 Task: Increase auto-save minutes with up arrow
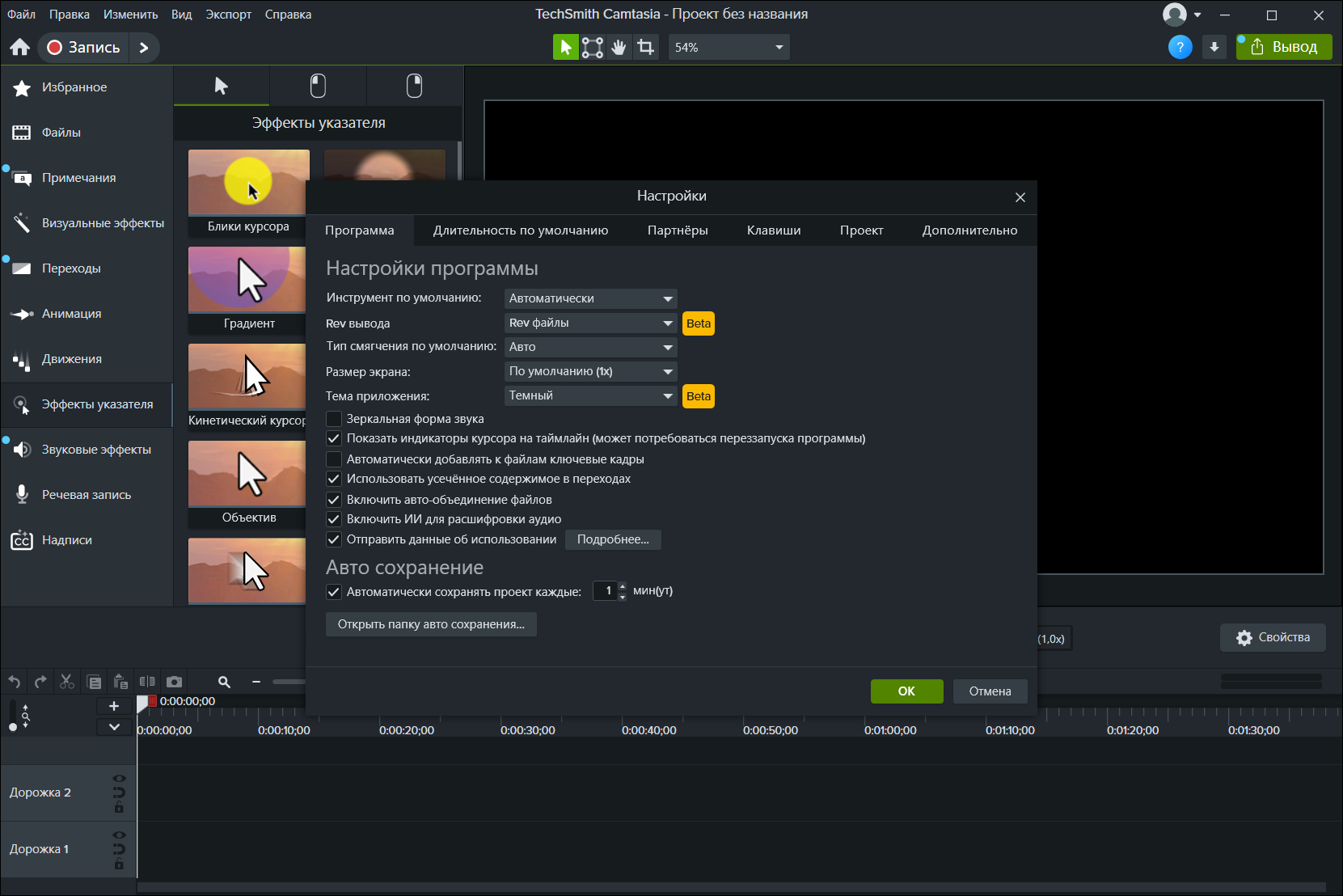[x=622, y=585]
